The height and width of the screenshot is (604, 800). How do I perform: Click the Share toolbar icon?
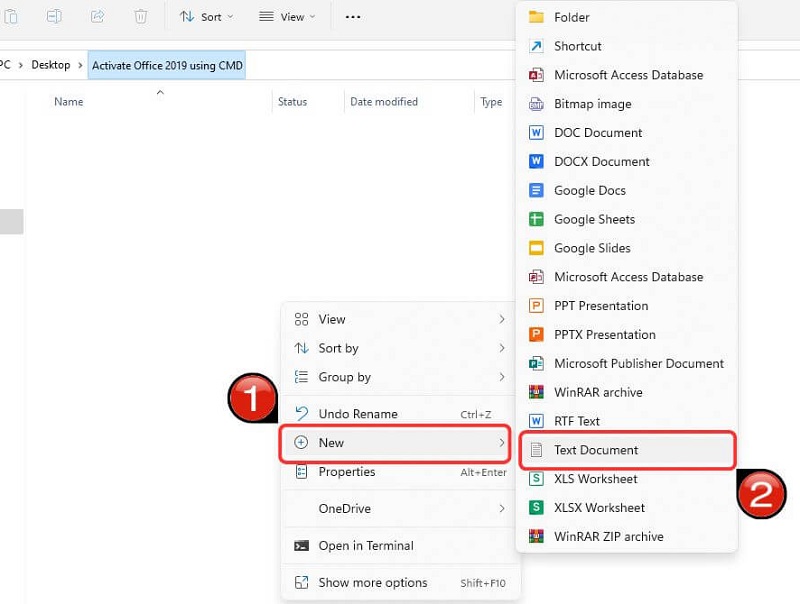tap(97, 17)
